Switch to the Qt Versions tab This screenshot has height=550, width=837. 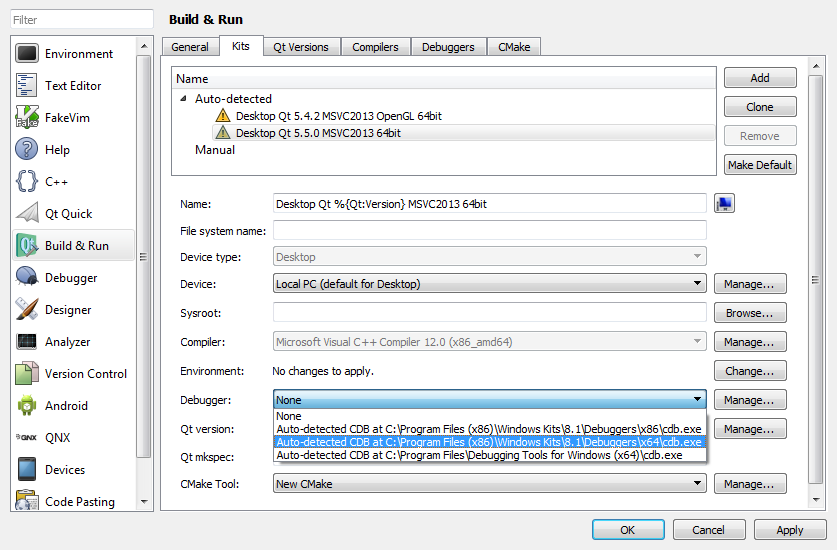[x=301, y=47]
